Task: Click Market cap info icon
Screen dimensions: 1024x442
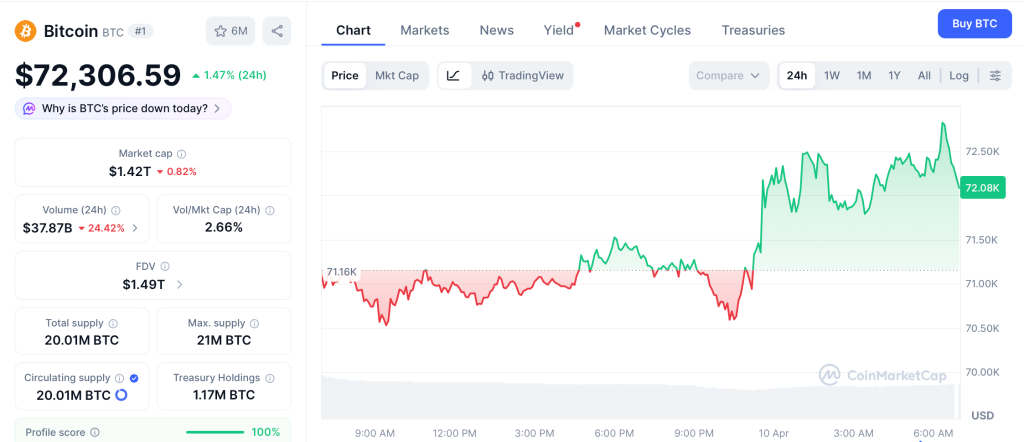Action: point(181,154)
